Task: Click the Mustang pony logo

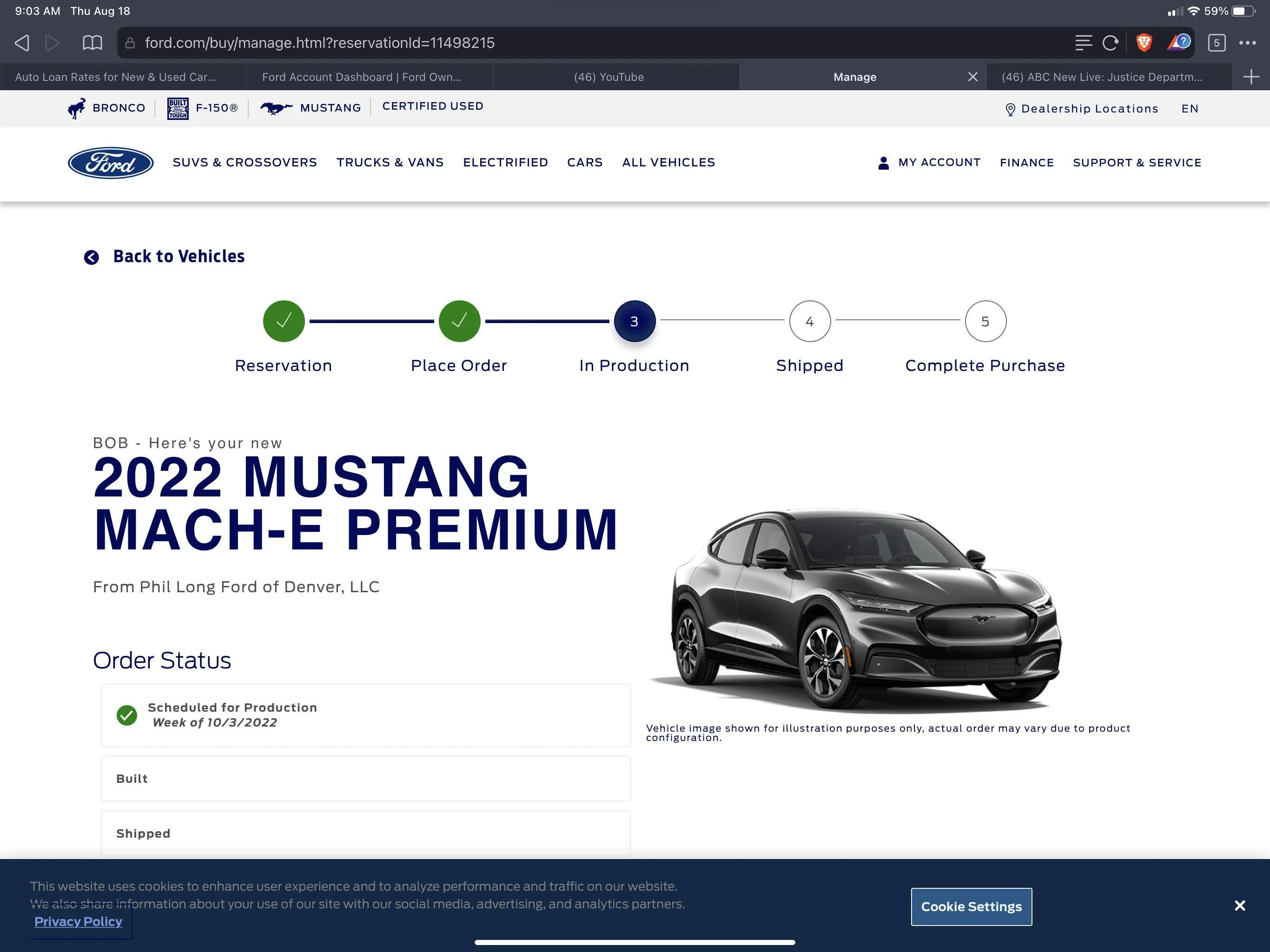Action: [276, 108]
